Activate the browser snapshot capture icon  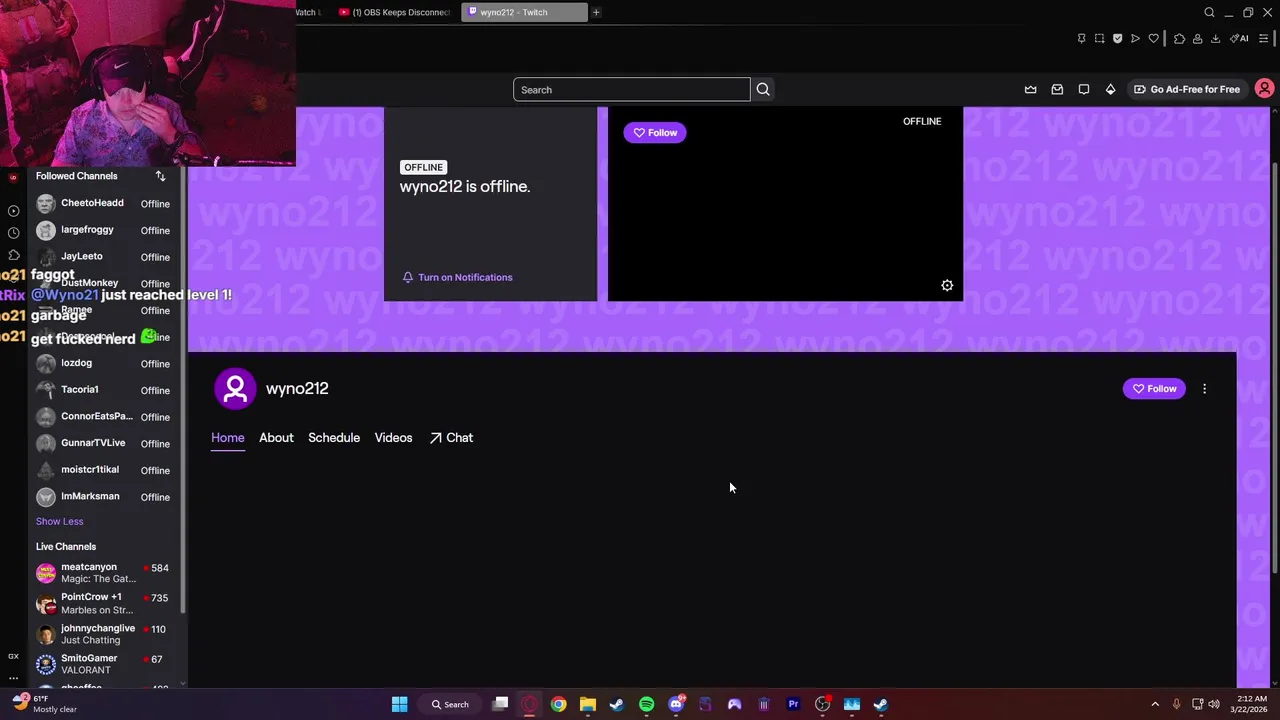[1099, 39]
